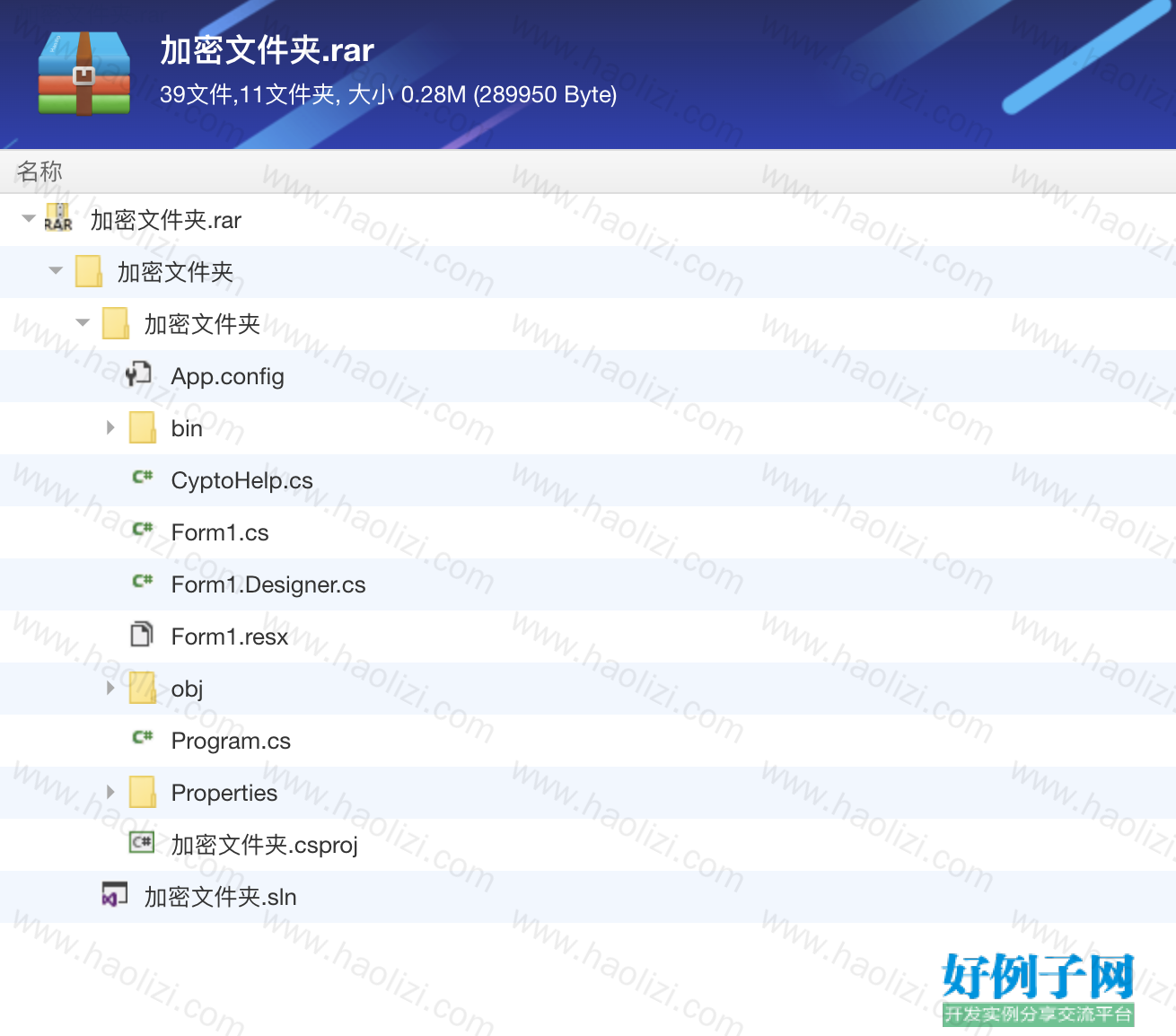Click the bin folder icon
The width and height of the screenshot is (1176, 1036).
142,427
